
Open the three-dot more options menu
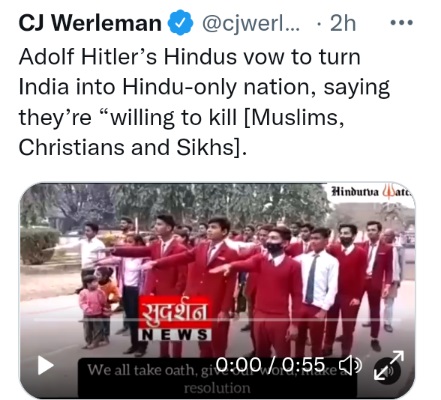click(401, 23)
